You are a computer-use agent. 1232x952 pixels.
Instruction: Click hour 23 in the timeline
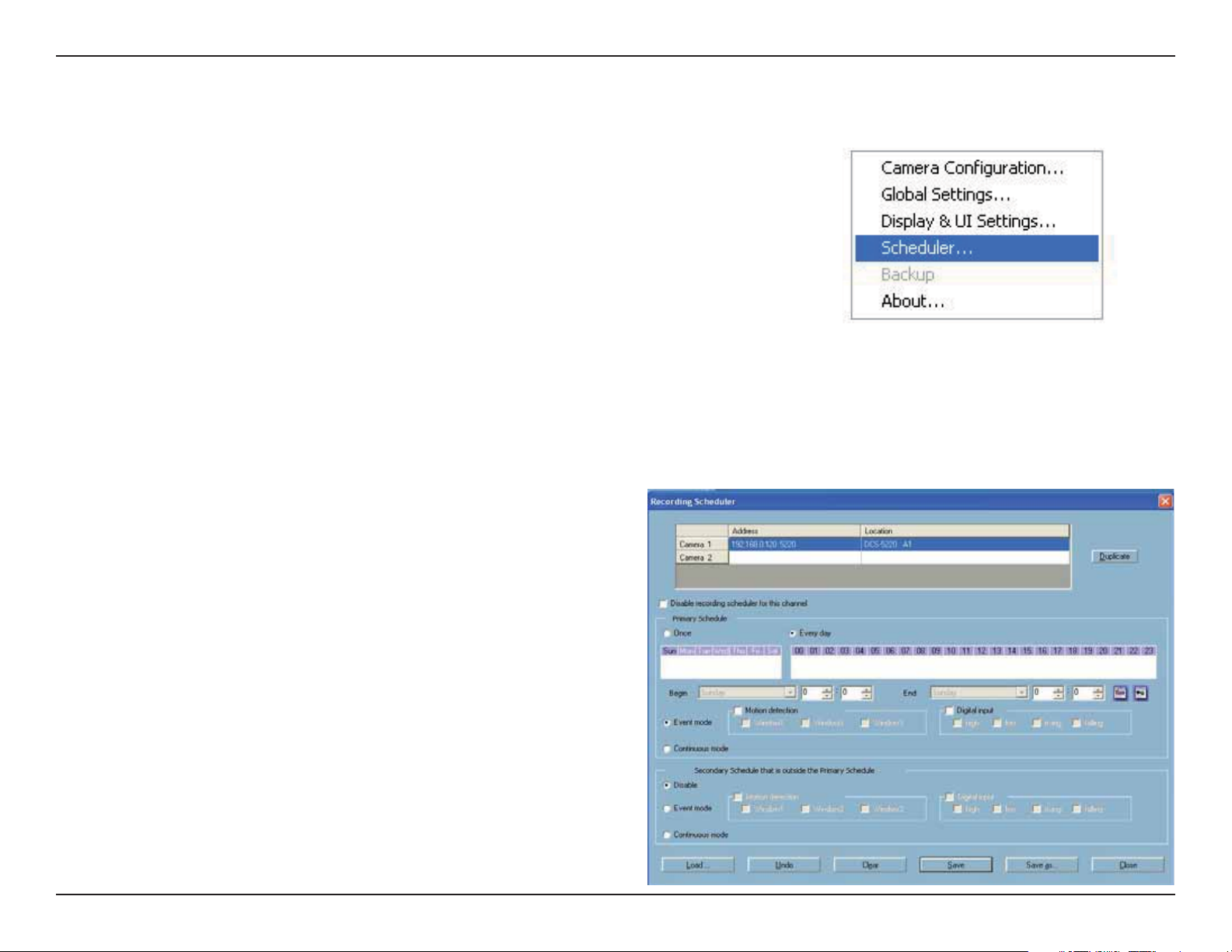coord(1148,650)
